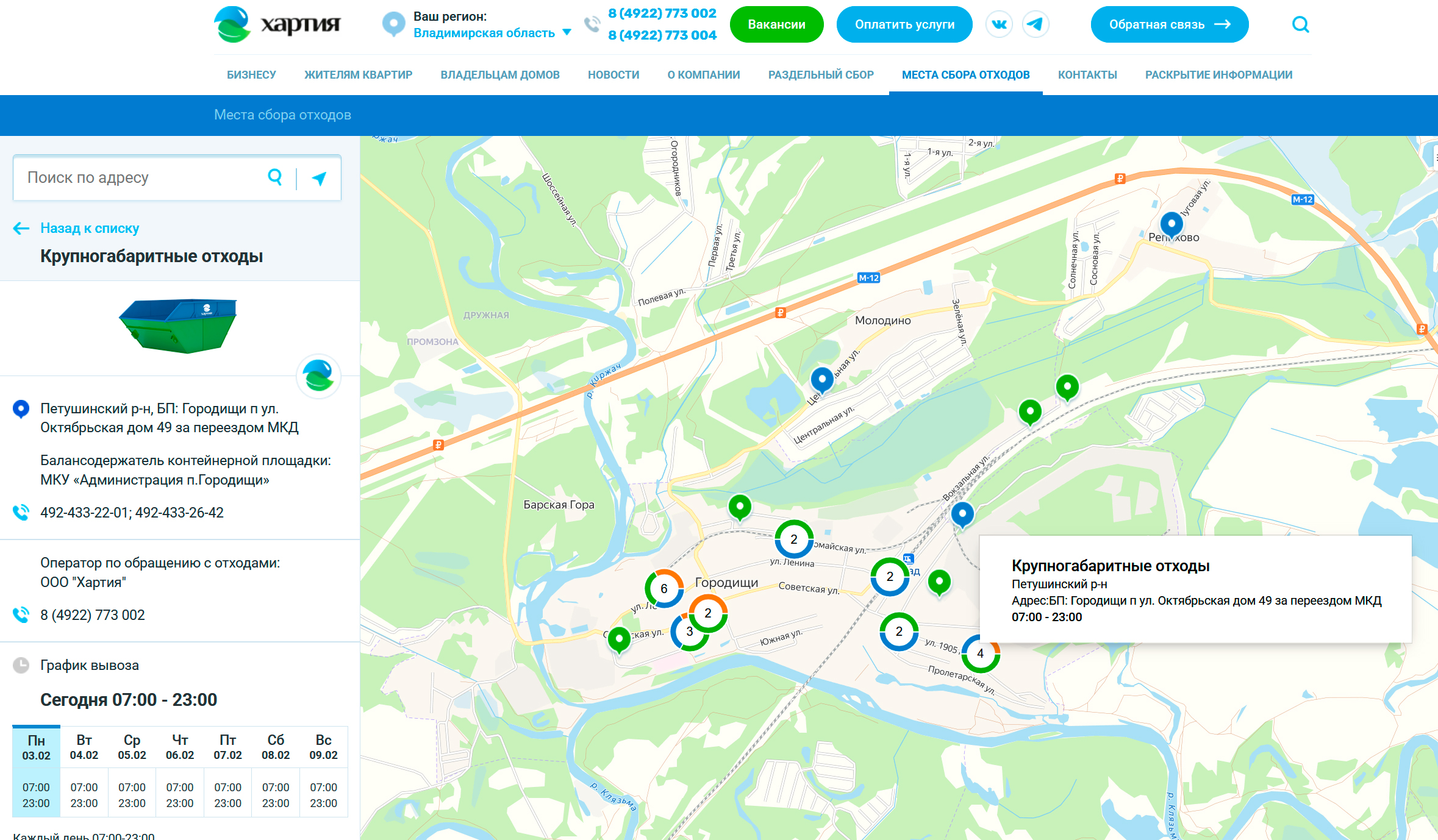Image resolution: width=1438 pixels, height=840 pixels.
Task: Click the Оплатить услуги button
Action: (x=904, y=24)
